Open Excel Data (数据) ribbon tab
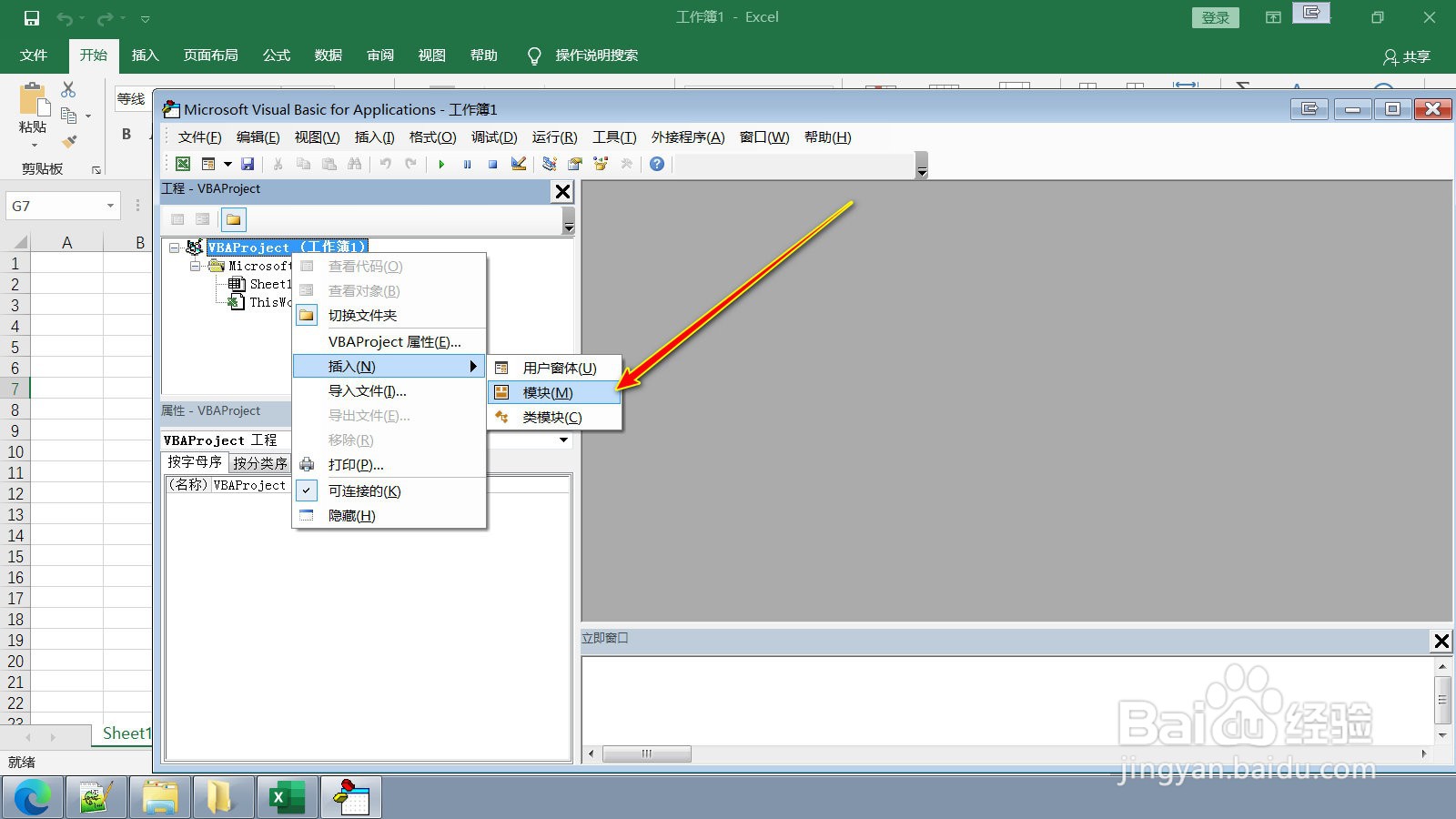1456x819 pixels. 329,56
